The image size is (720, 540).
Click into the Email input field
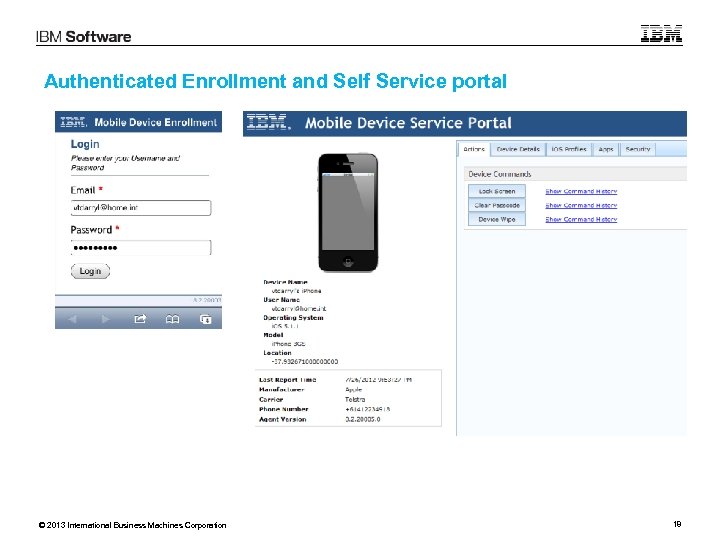pyautogui.click(x=141, y=208)
